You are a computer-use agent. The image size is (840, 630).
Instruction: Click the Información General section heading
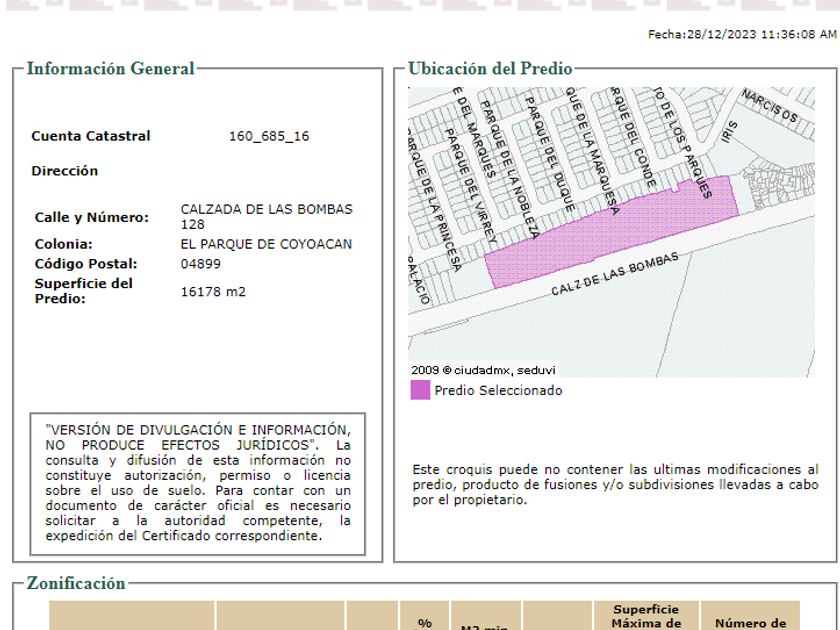pyautogui.click(x=110, y=69)
